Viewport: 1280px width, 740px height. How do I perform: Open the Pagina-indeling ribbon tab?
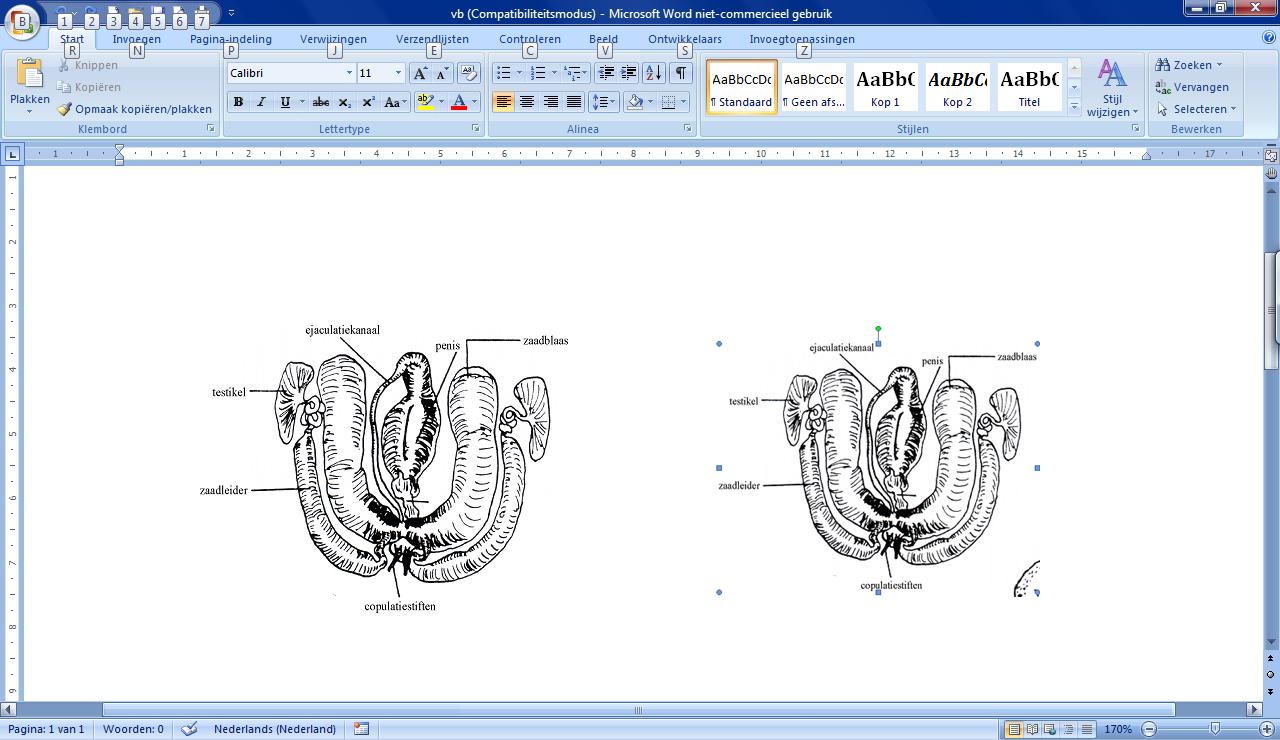[230, 39]
